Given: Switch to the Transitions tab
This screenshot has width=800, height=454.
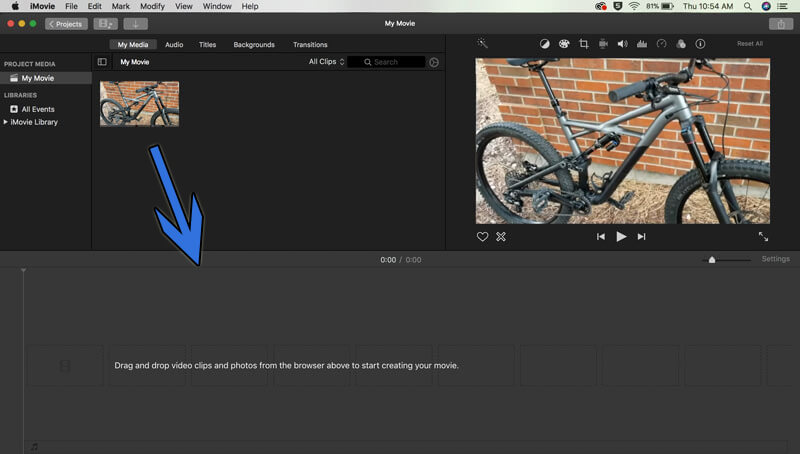Looking at the screenshot, I should (310, 45).
